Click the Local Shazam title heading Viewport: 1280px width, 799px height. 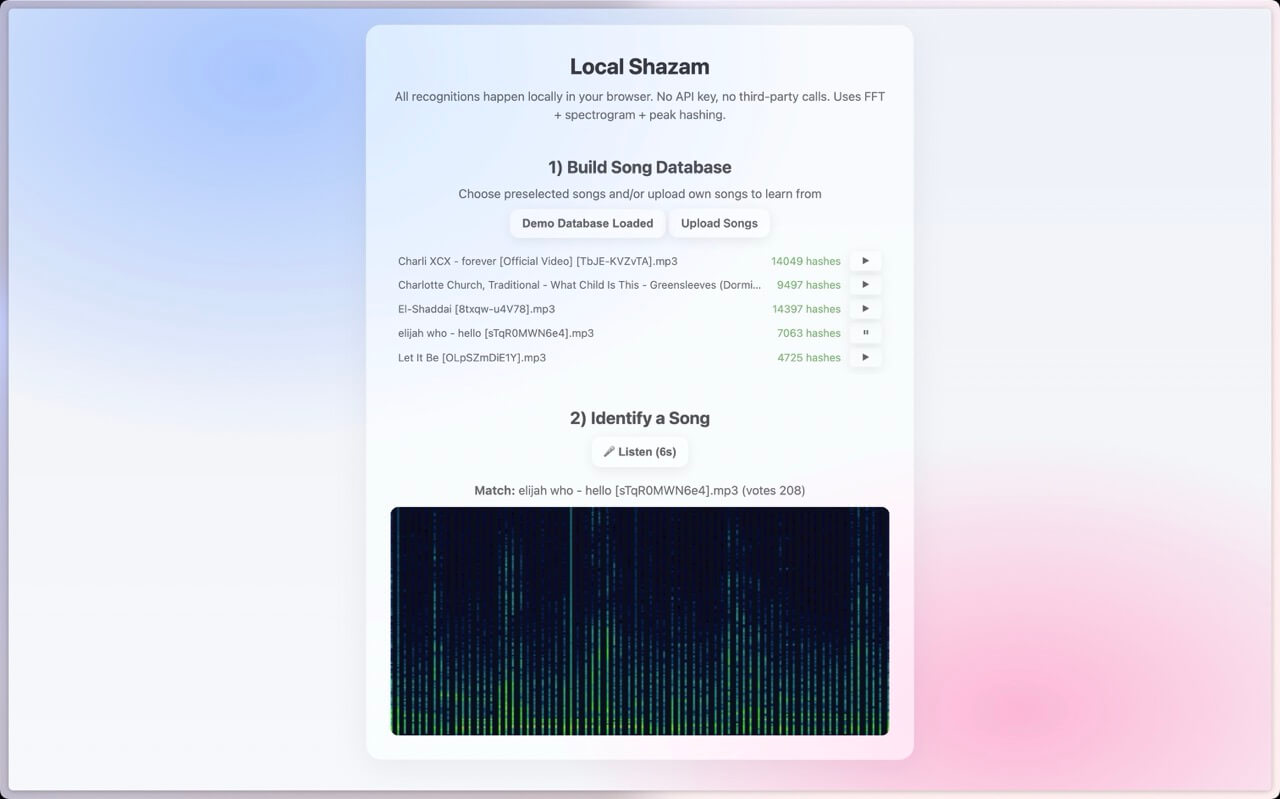(x=640, y=67)
